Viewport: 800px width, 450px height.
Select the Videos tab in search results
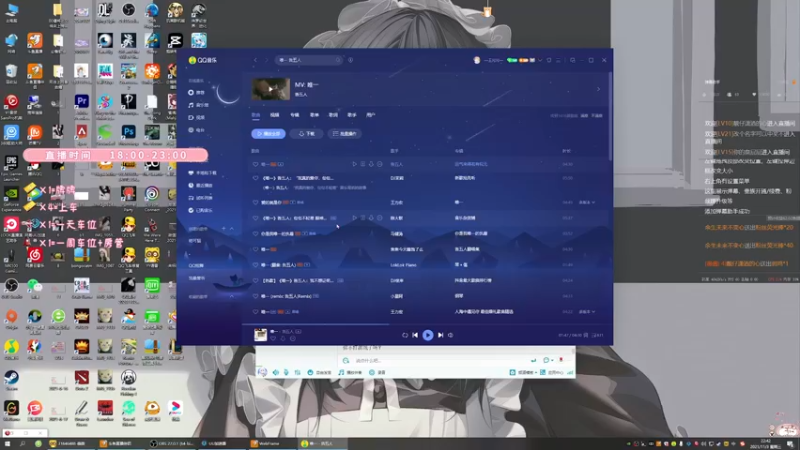274,115
